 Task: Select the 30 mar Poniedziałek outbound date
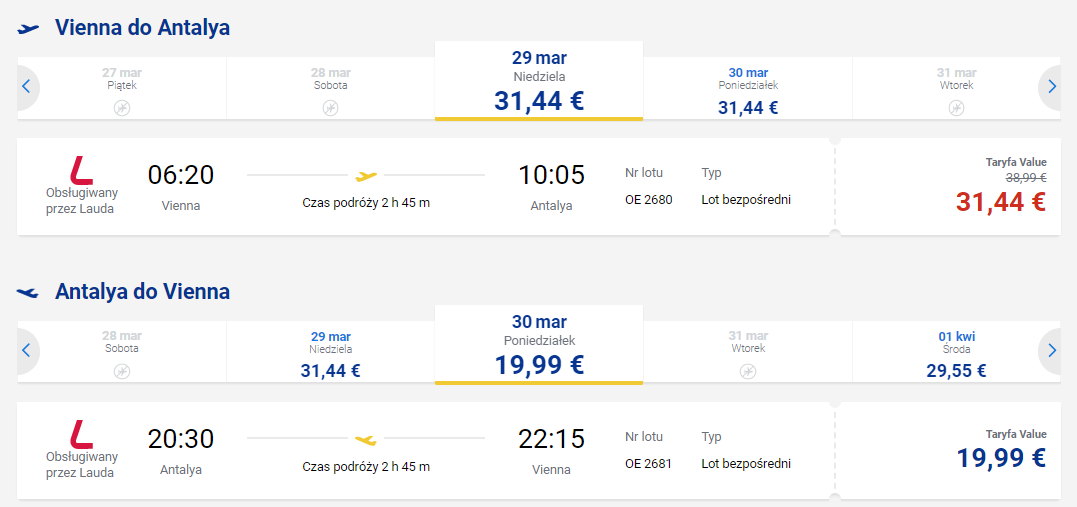point(748,89)
